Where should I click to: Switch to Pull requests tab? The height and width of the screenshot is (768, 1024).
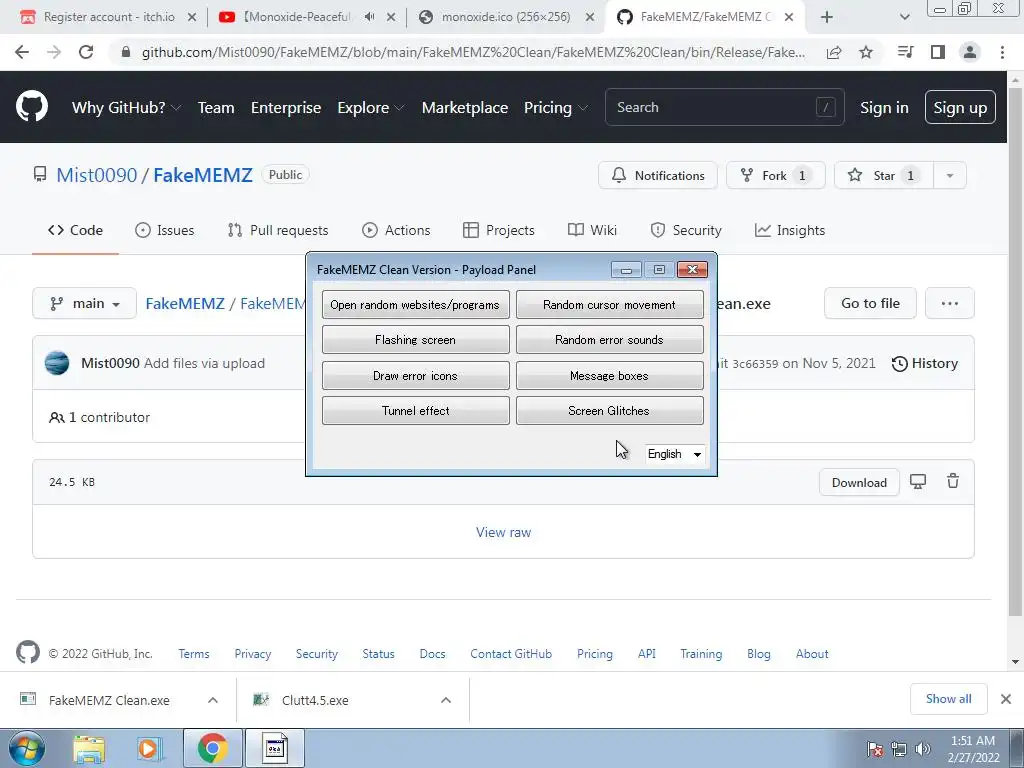click(278, 230)
